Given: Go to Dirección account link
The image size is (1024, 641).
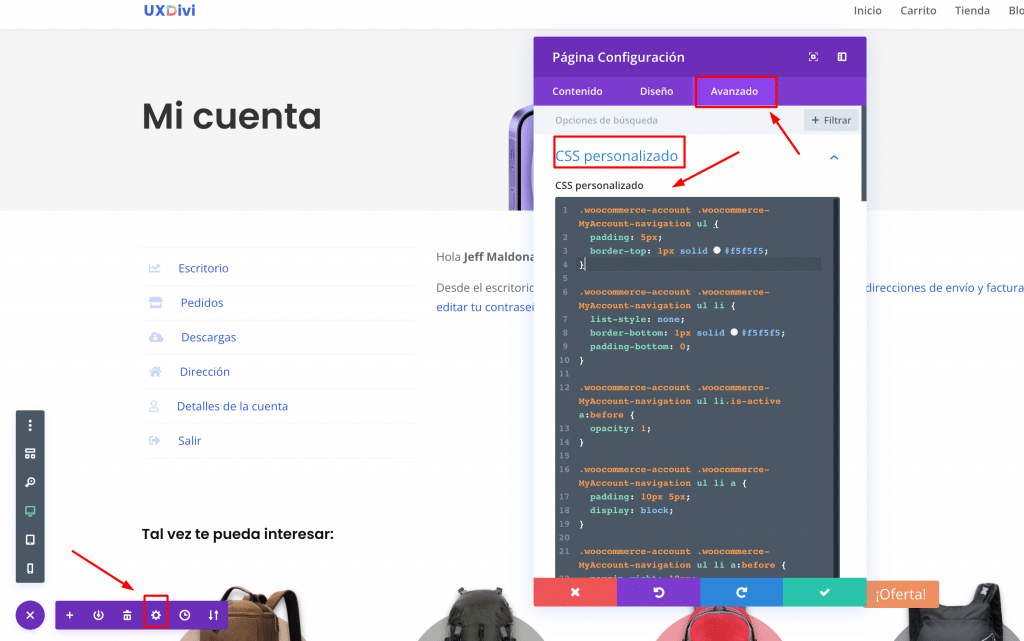Looking at the screenshot, I should (x=204, y=372).
